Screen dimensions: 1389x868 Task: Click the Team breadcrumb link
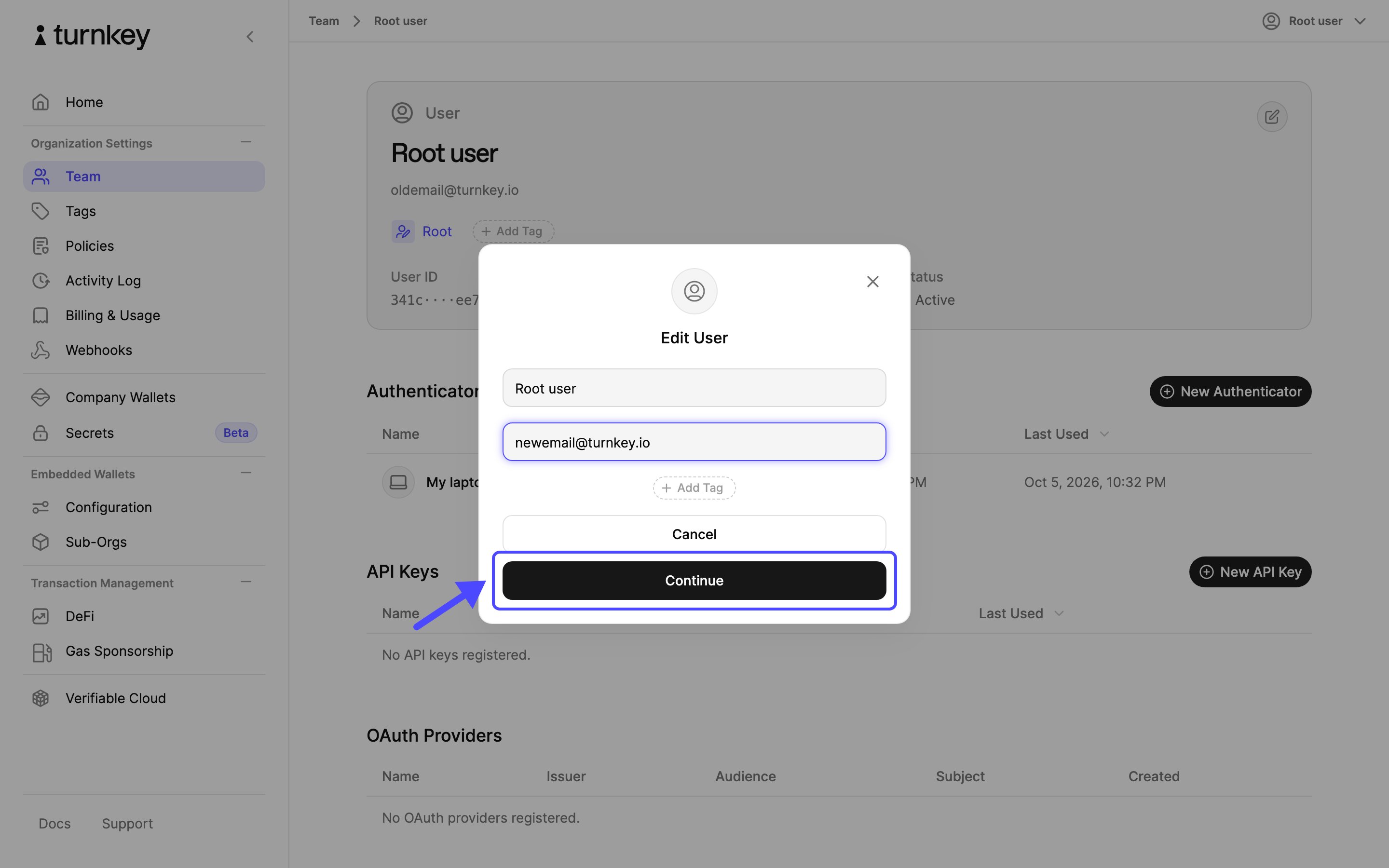pyautogui.click(x=324, y=21)
